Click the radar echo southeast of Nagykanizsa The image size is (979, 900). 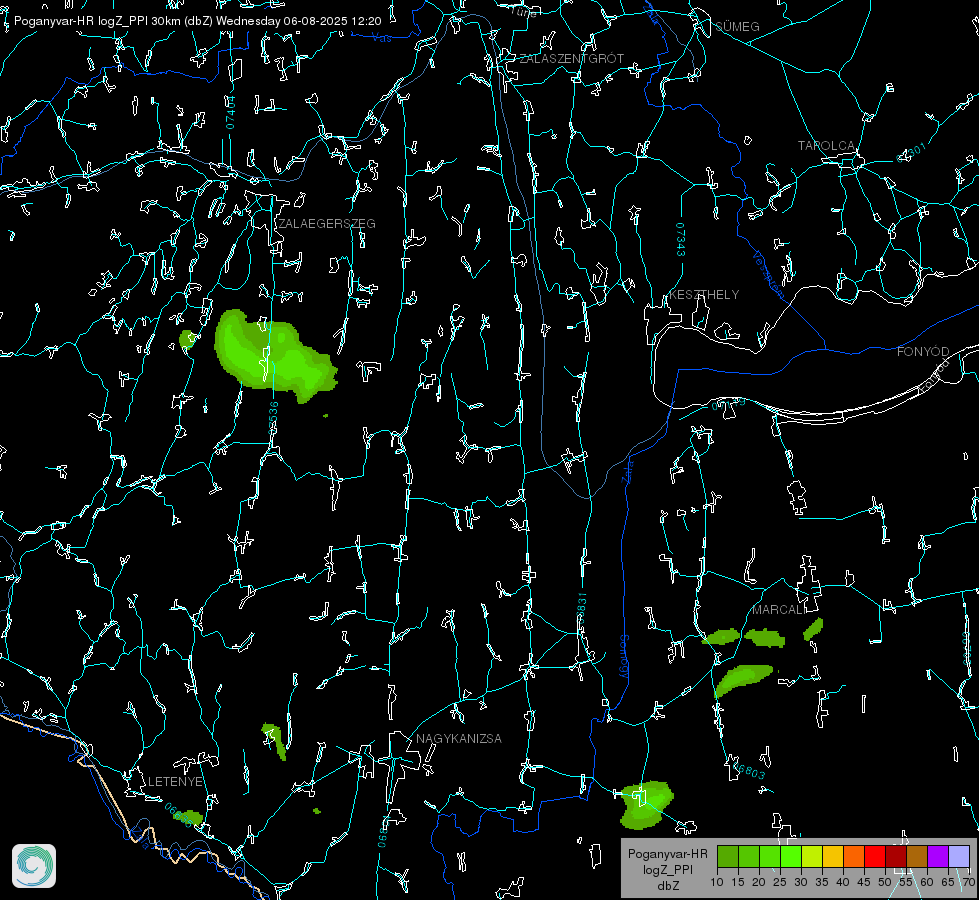pyautogui.click(x=647, y=804)
